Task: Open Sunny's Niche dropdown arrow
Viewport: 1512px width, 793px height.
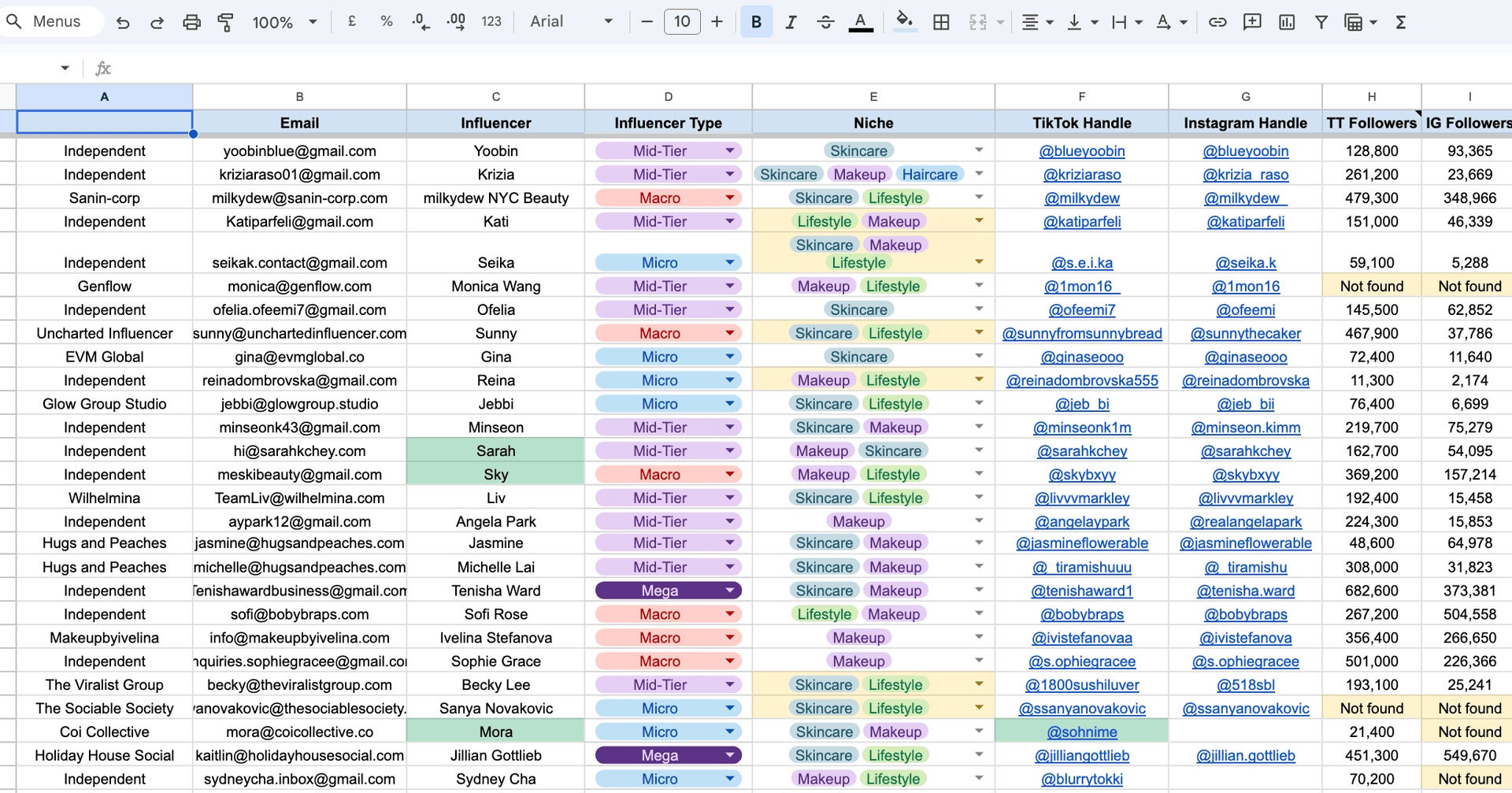Action: [979, 333]
